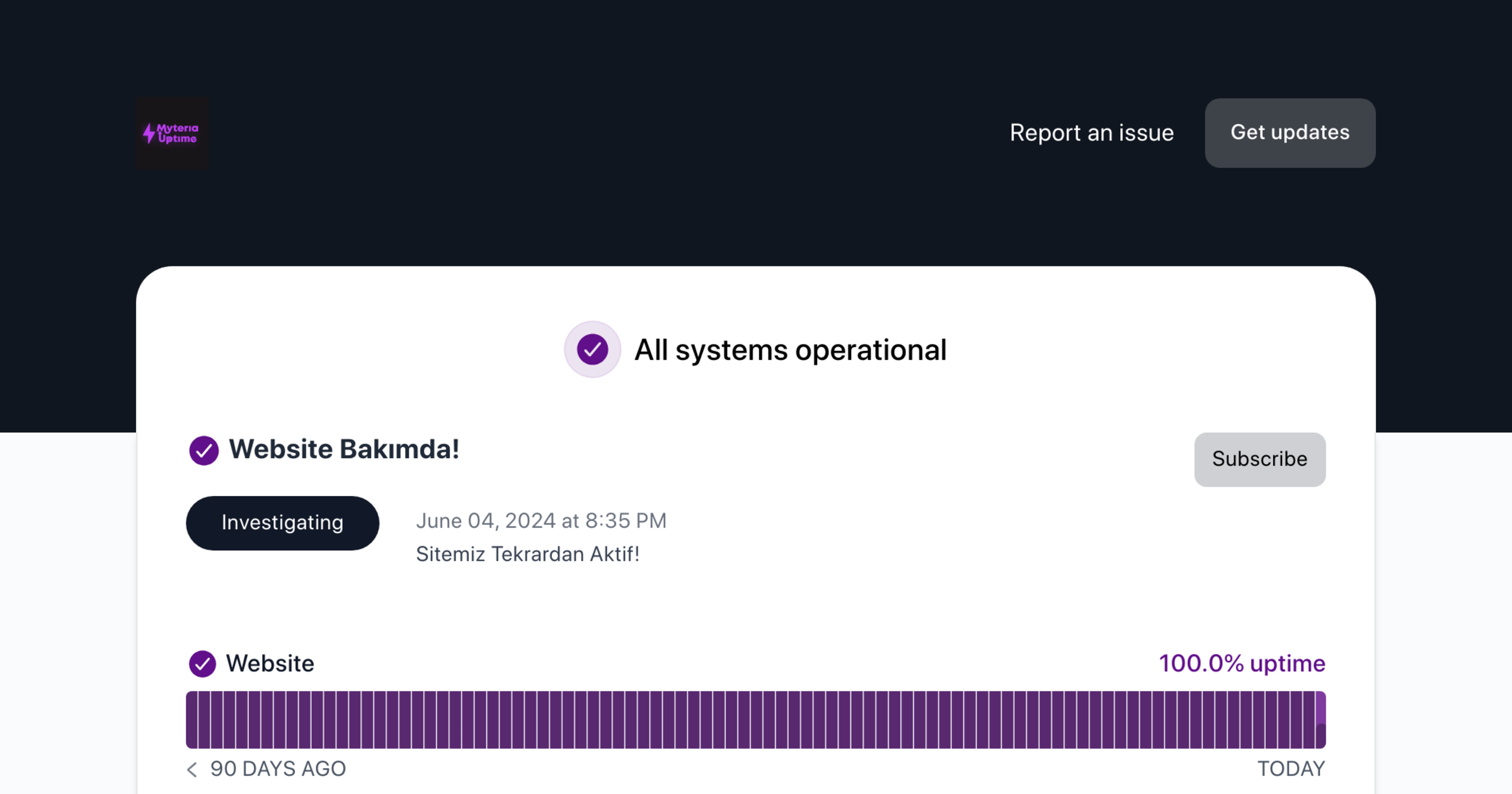1512x794 pixels.
Task: Click the checkmark icon beside the Website component
Action: [x=203, y=663]
